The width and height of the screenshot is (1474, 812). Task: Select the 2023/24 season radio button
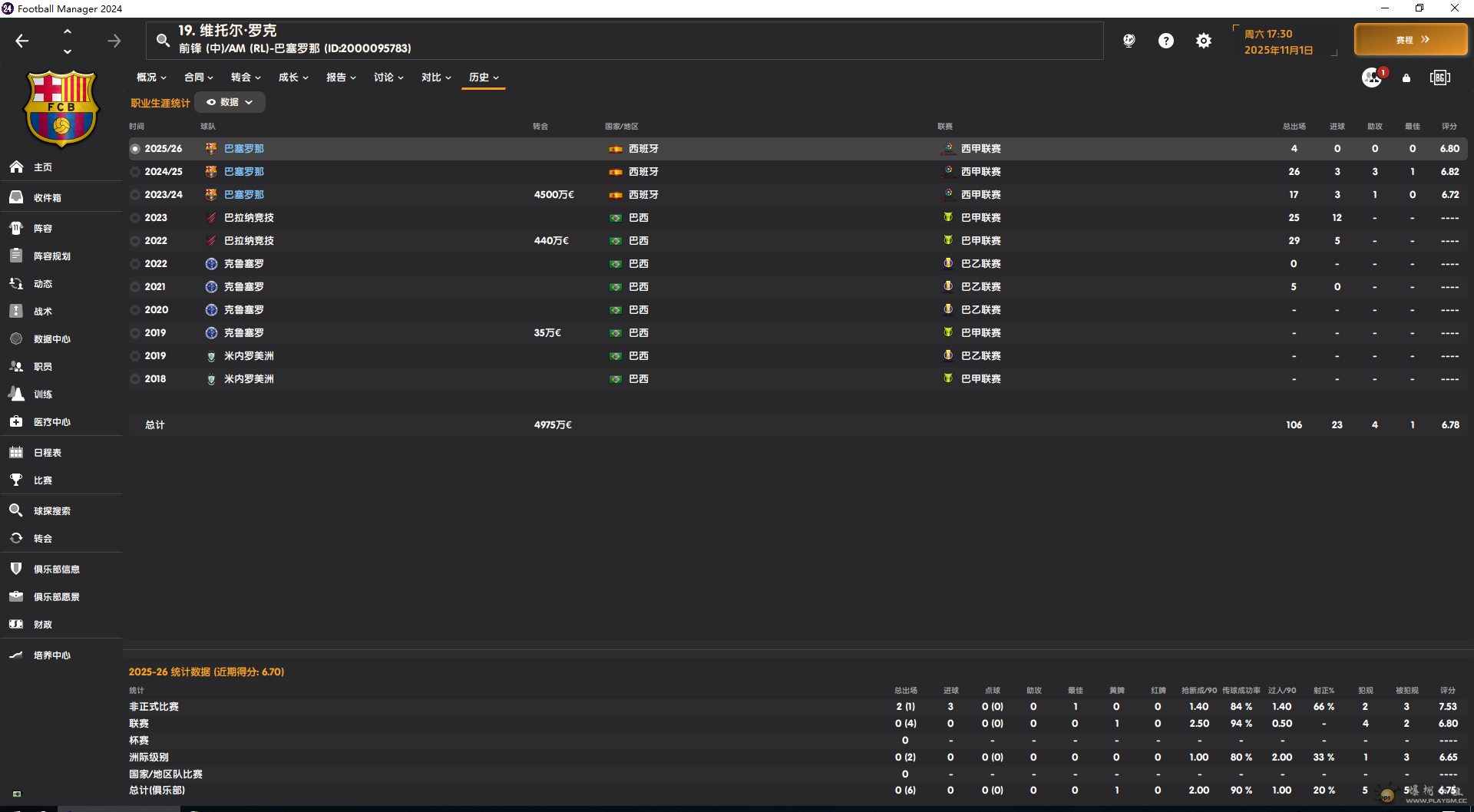pos(135,195)
